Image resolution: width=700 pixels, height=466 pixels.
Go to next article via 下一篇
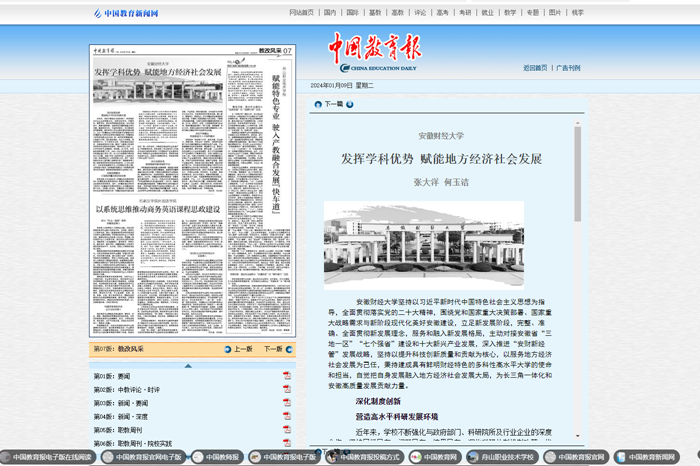pos(333,104)
